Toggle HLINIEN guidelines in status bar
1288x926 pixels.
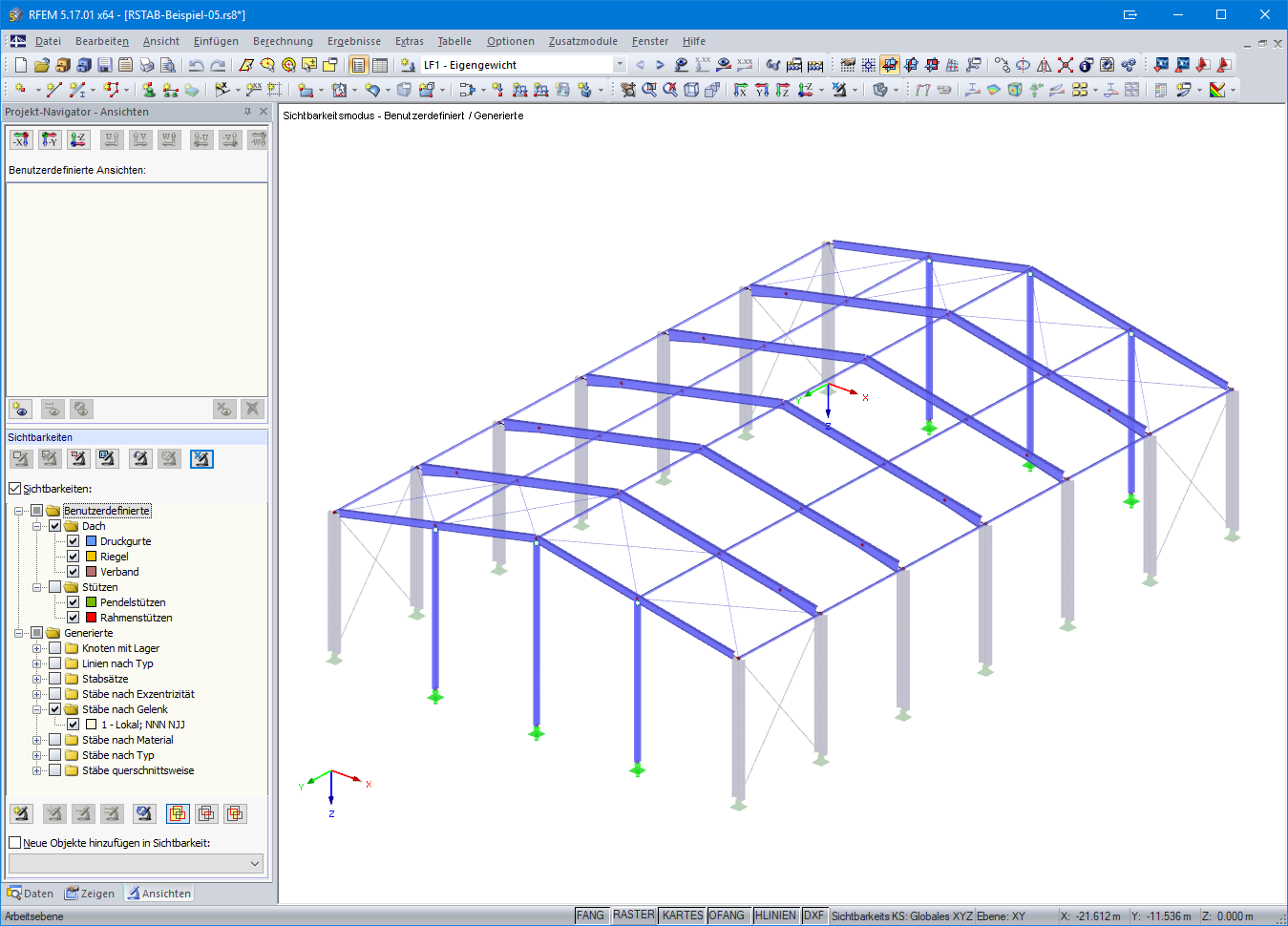point(775,915)
